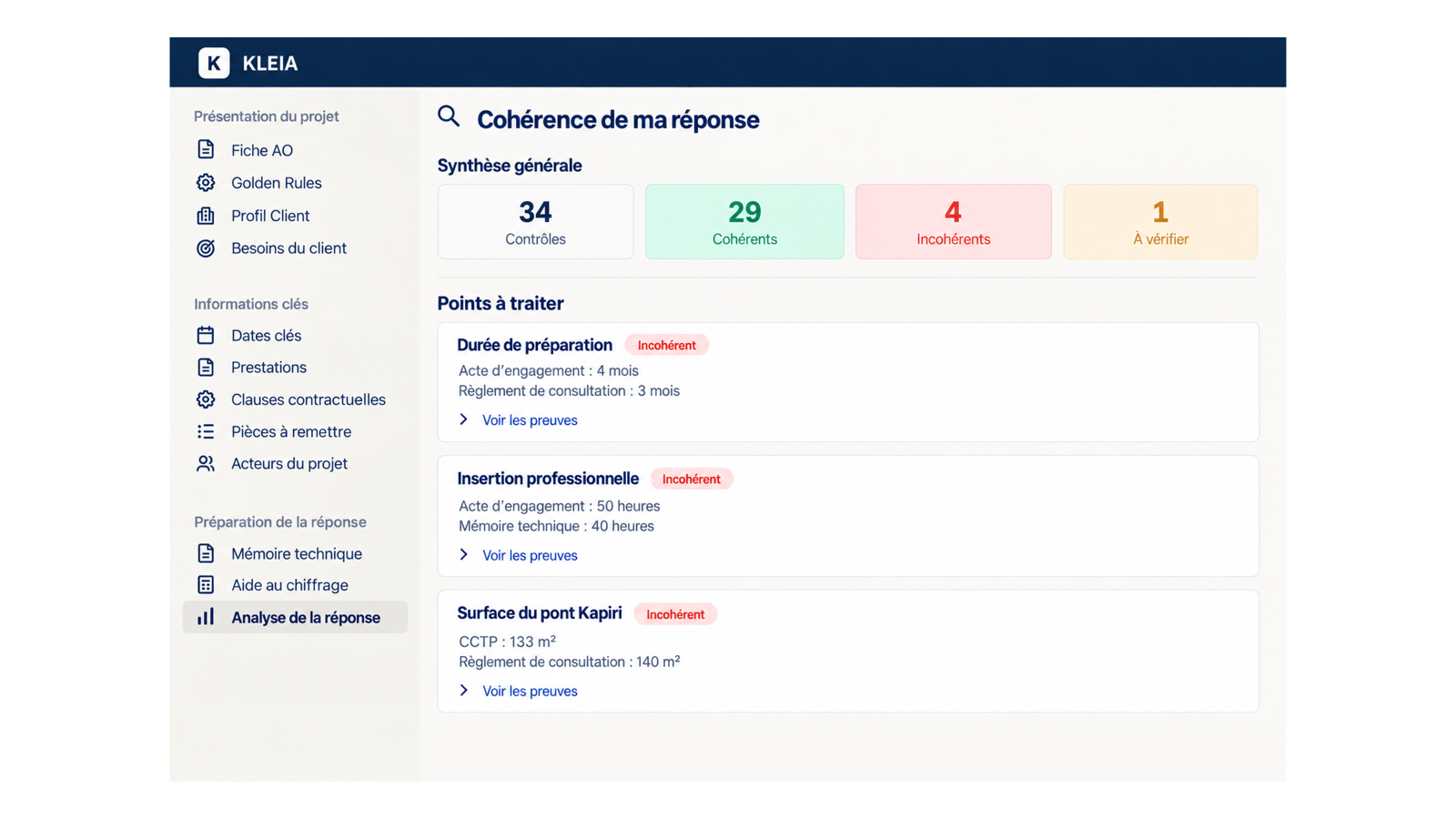Screen dimensions: 1456x819
Task: Go to Golden Rules section
Action: pyautogui.click(x=277, y=183)
